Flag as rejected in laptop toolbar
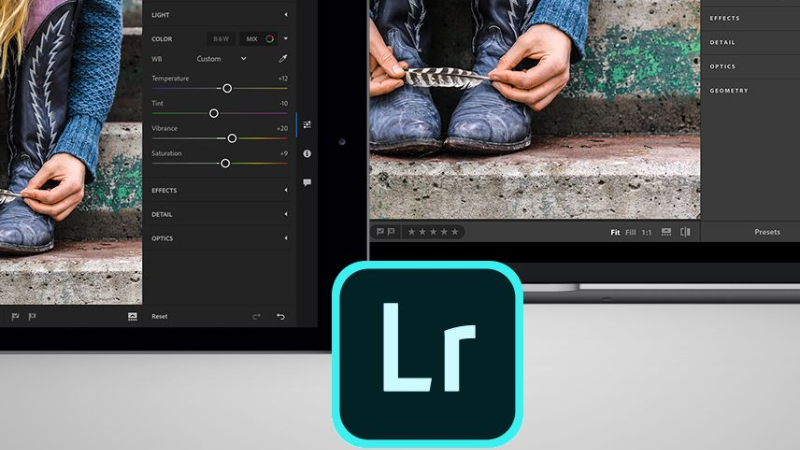The image size is (800, 450). tap(391, 232)
